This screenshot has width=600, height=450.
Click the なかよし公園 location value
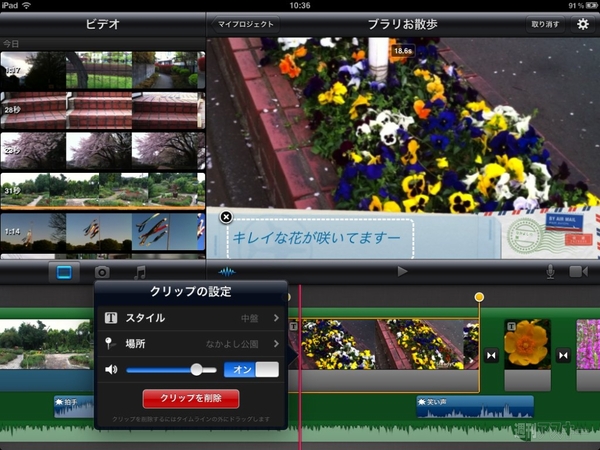coord(232,344)
